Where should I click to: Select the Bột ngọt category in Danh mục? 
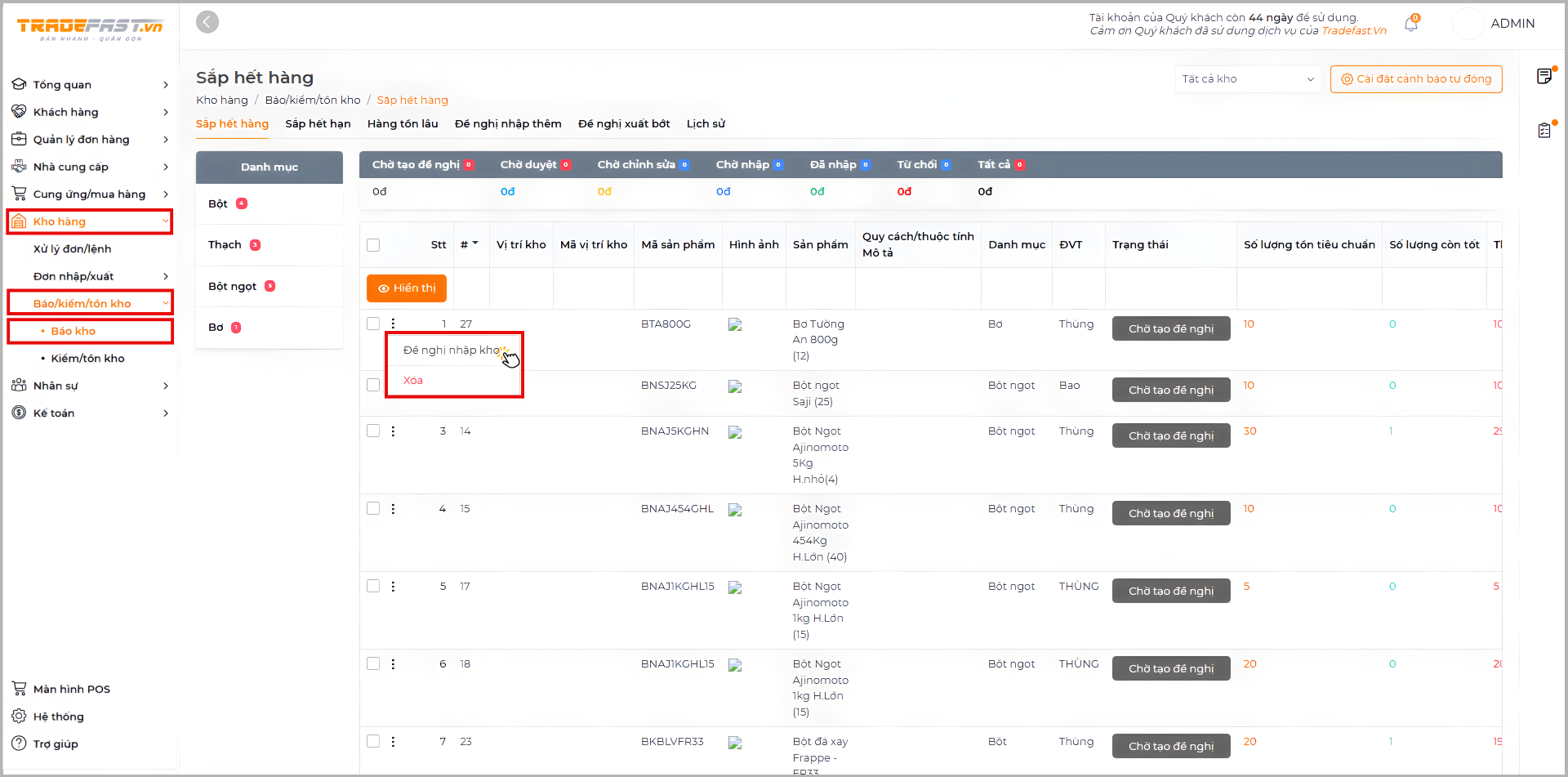[232, 287]
